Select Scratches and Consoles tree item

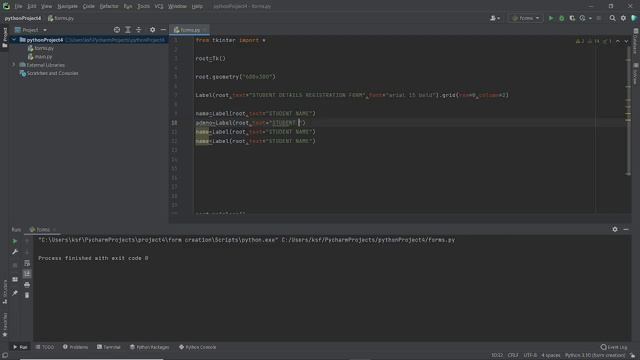(x=49, y=73)
